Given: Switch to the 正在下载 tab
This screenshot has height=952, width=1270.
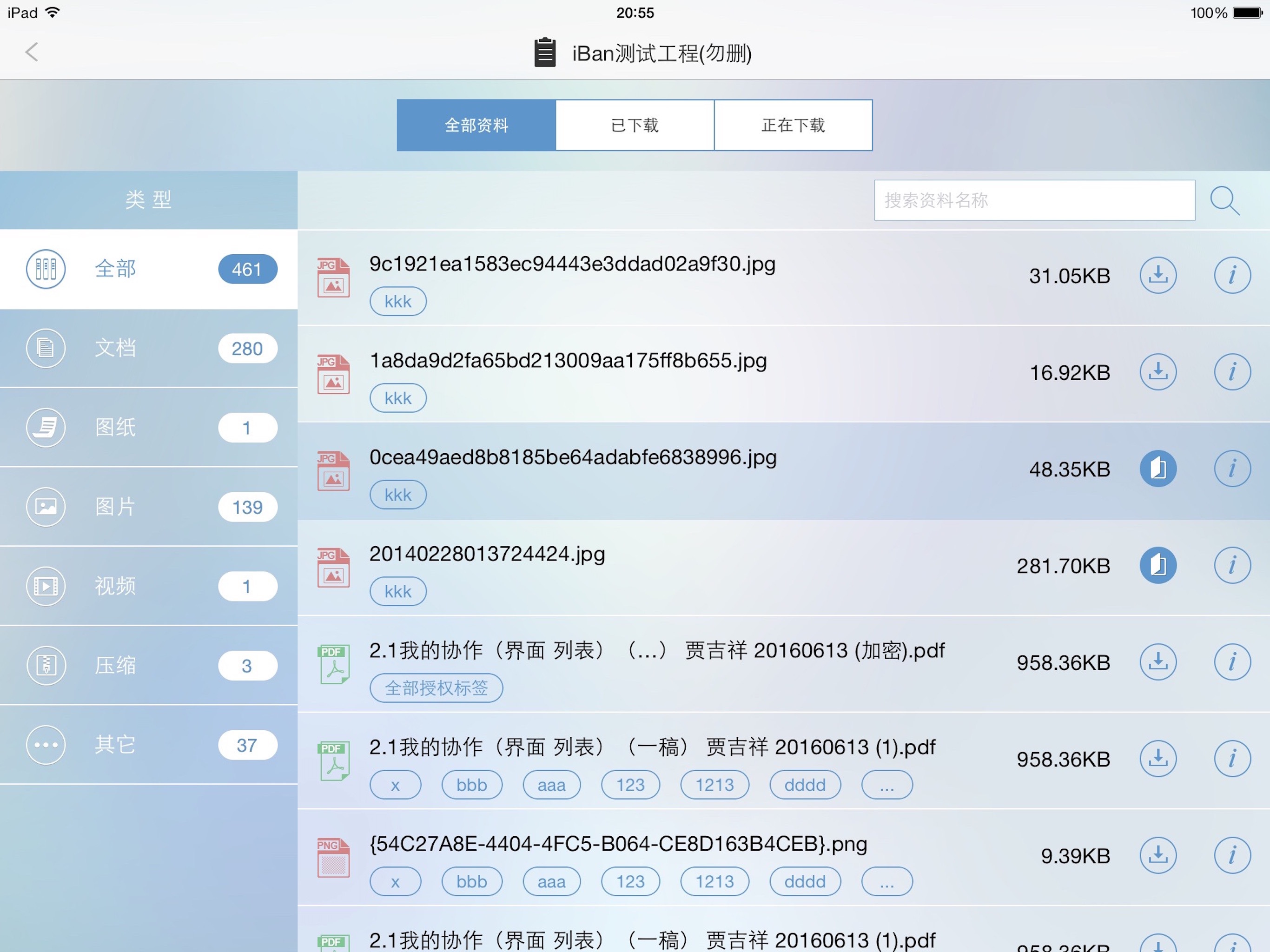Looking at the screenshot, I should tap(794, 125).
